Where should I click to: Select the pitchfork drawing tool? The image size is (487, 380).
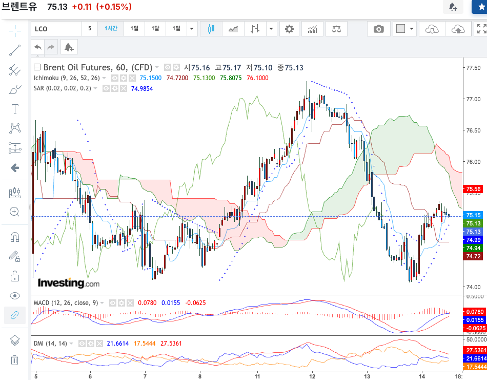pos(15,70)
